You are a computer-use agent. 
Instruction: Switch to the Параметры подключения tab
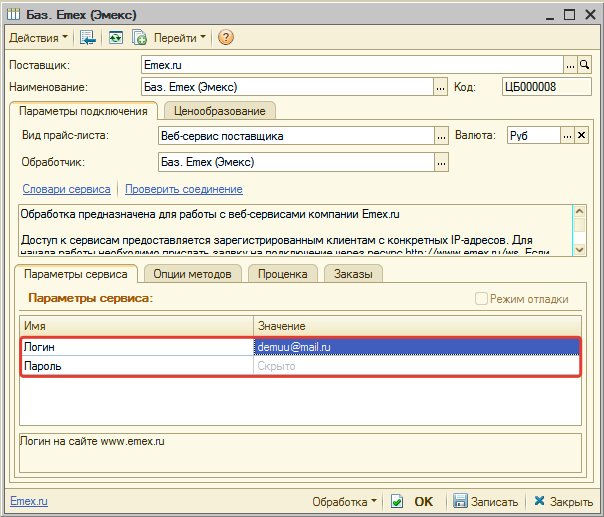click(x=83, y=111)
